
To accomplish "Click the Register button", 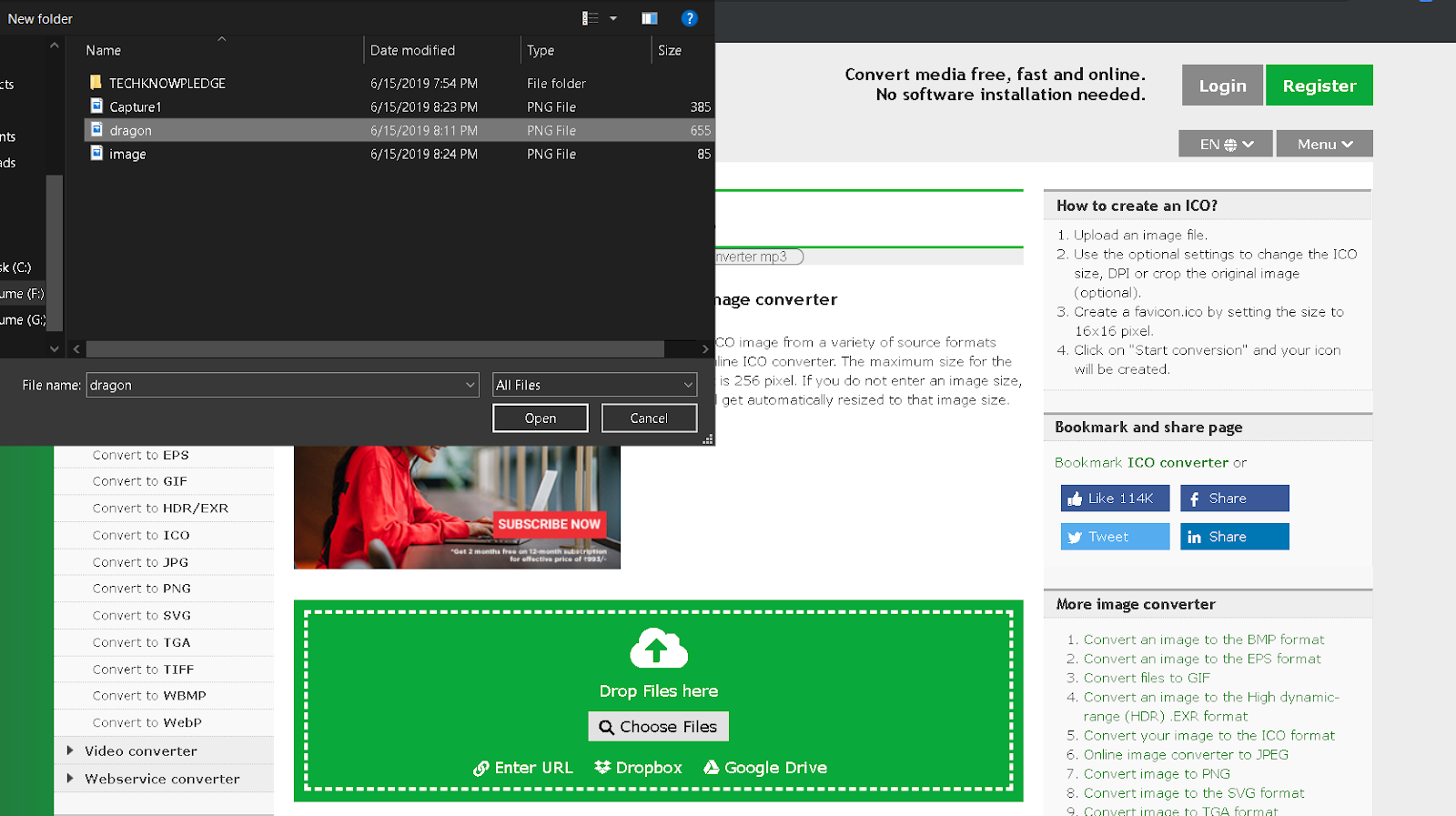I will [1319, 86].
